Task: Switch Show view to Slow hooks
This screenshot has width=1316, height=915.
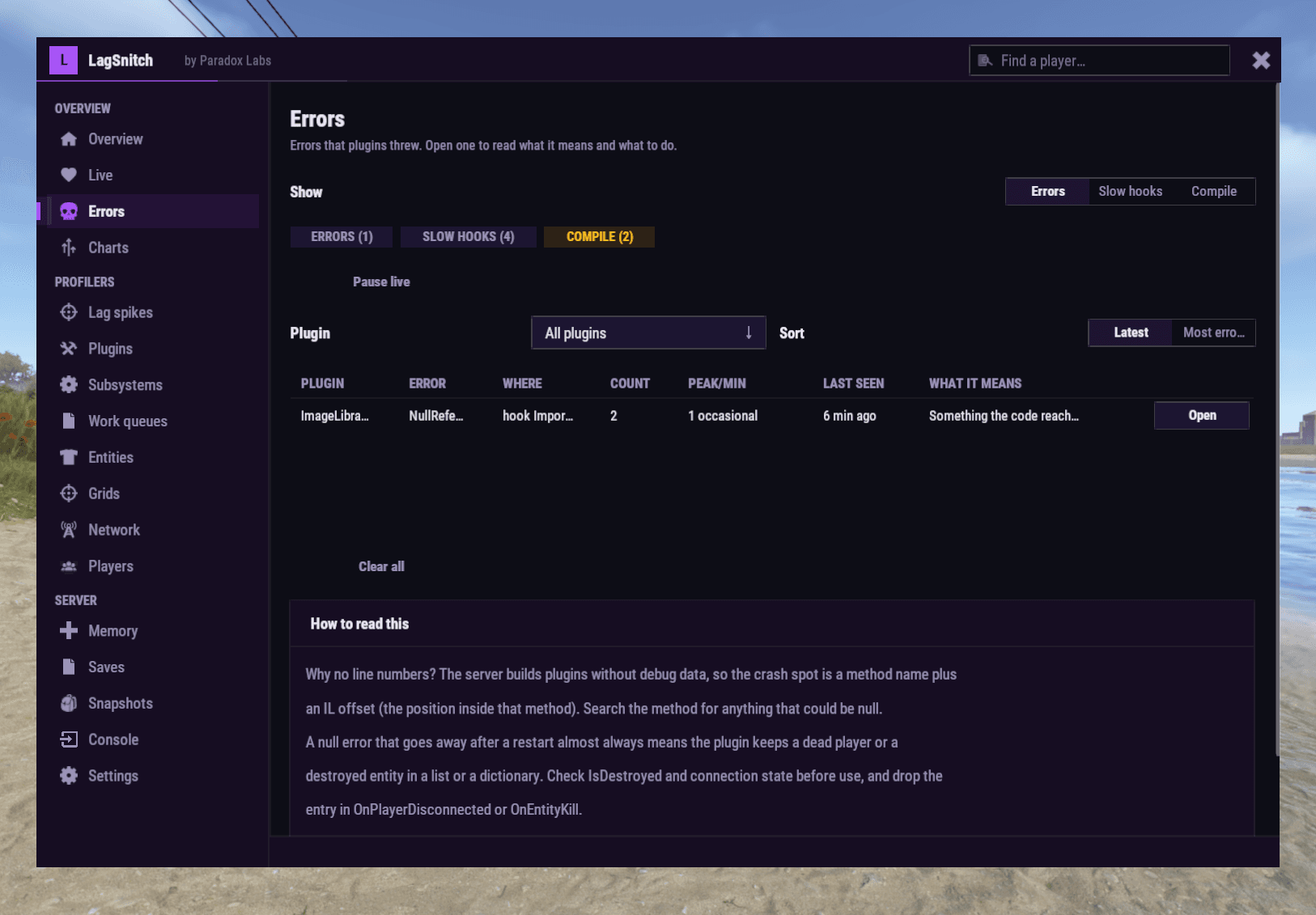Action: pyautogui.click(x=1130, y=192)
